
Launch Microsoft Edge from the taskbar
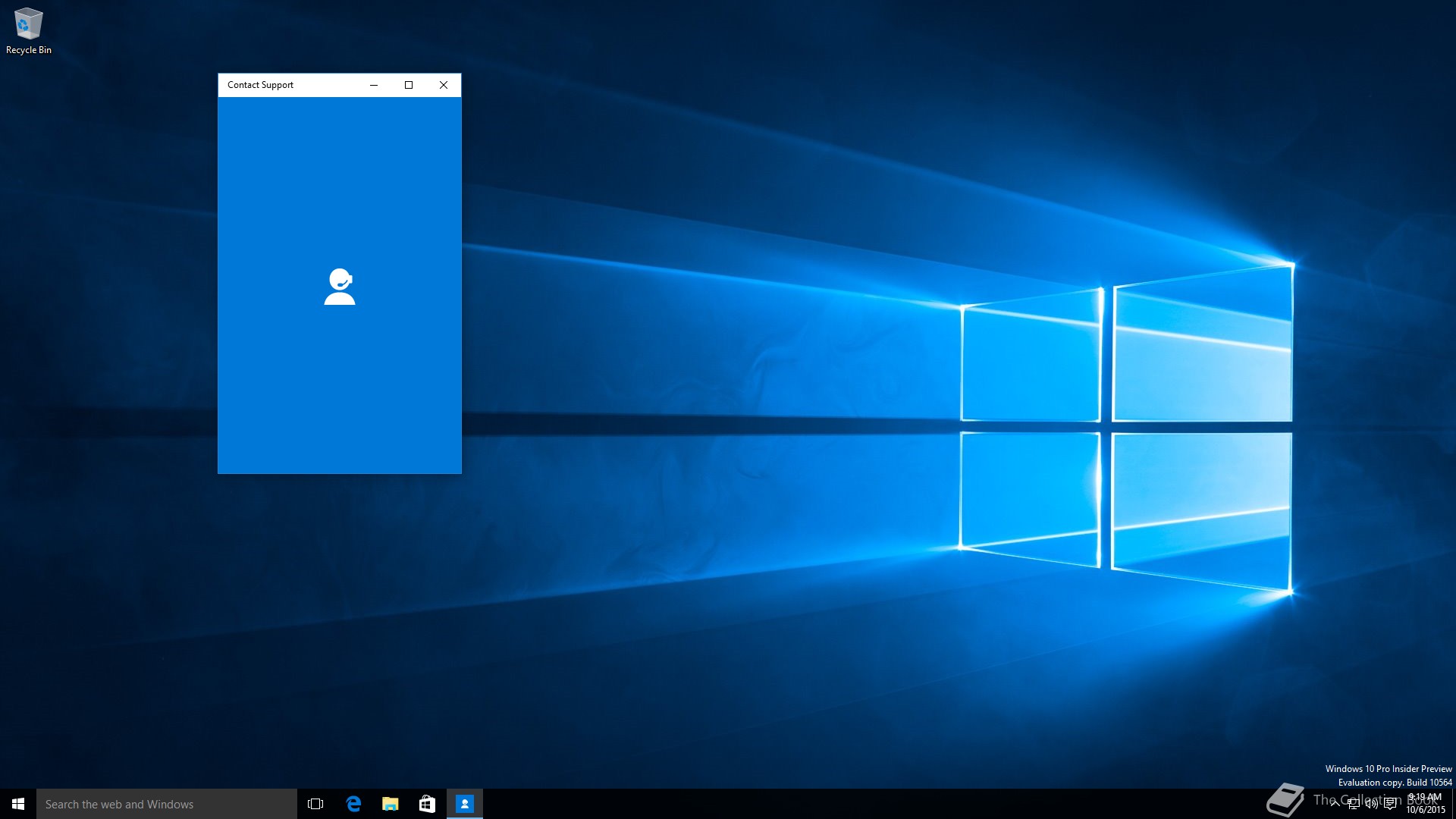tap(353, 804)
